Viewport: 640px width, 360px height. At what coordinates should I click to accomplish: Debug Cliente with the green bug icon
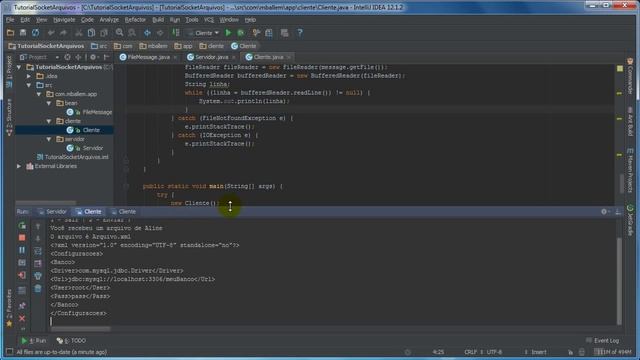pyautogui.click(x=241, y=33)
